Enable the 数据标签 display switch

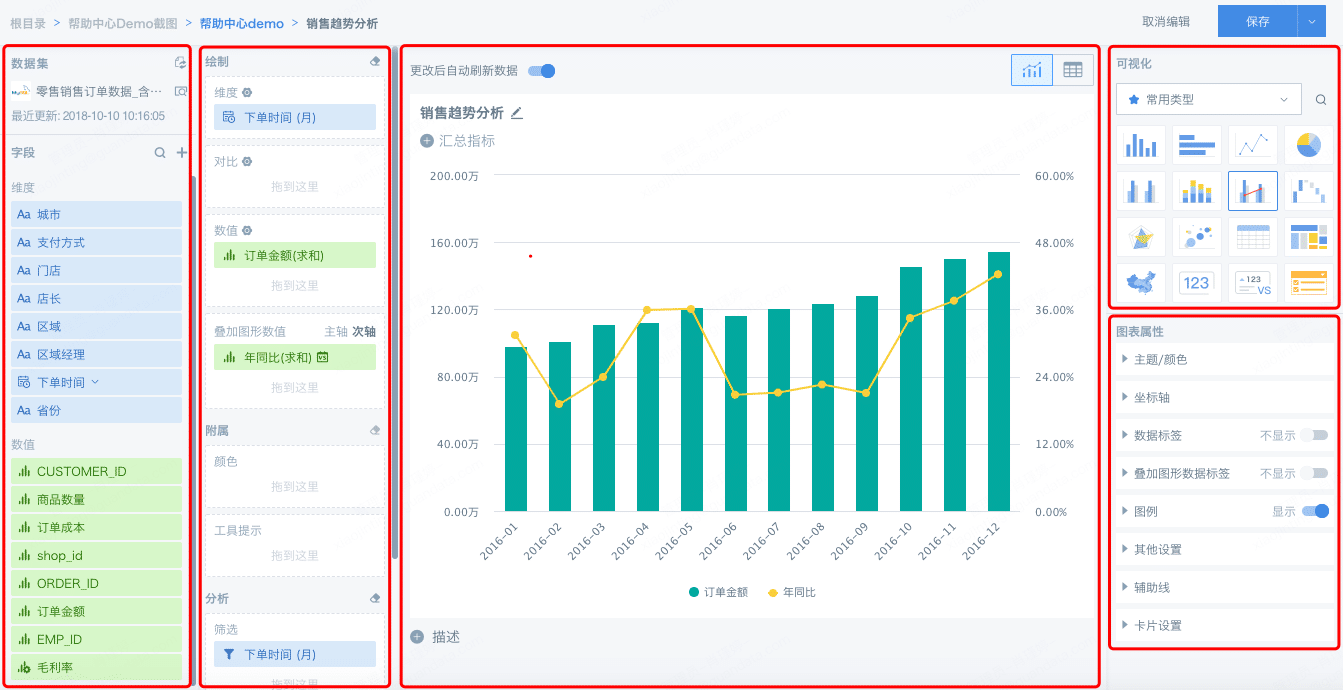(1315, 435)
